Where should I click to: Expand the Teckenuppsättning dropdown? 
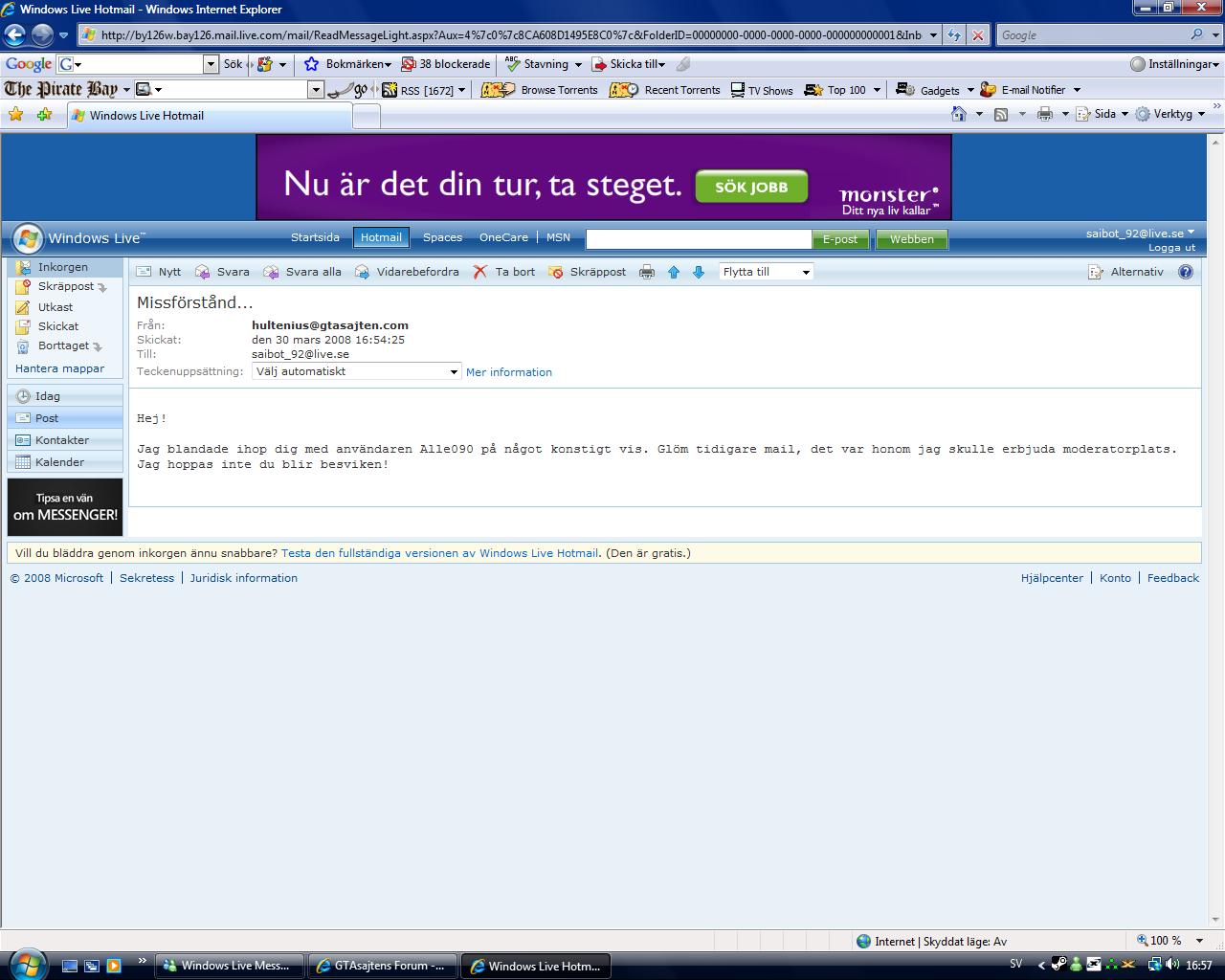[356, 371]
